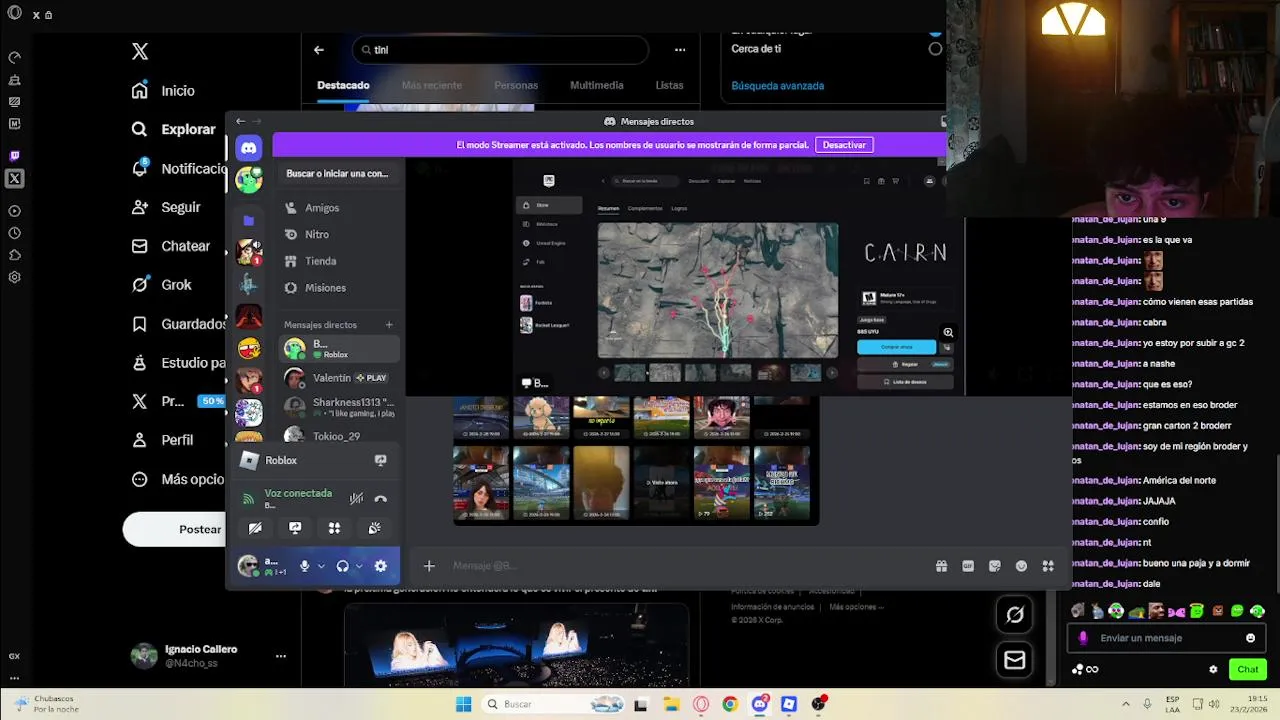The image size is (1280, 720).
Task: Show hidden system tray icons chevron
Action: (x=1126, y=704)
